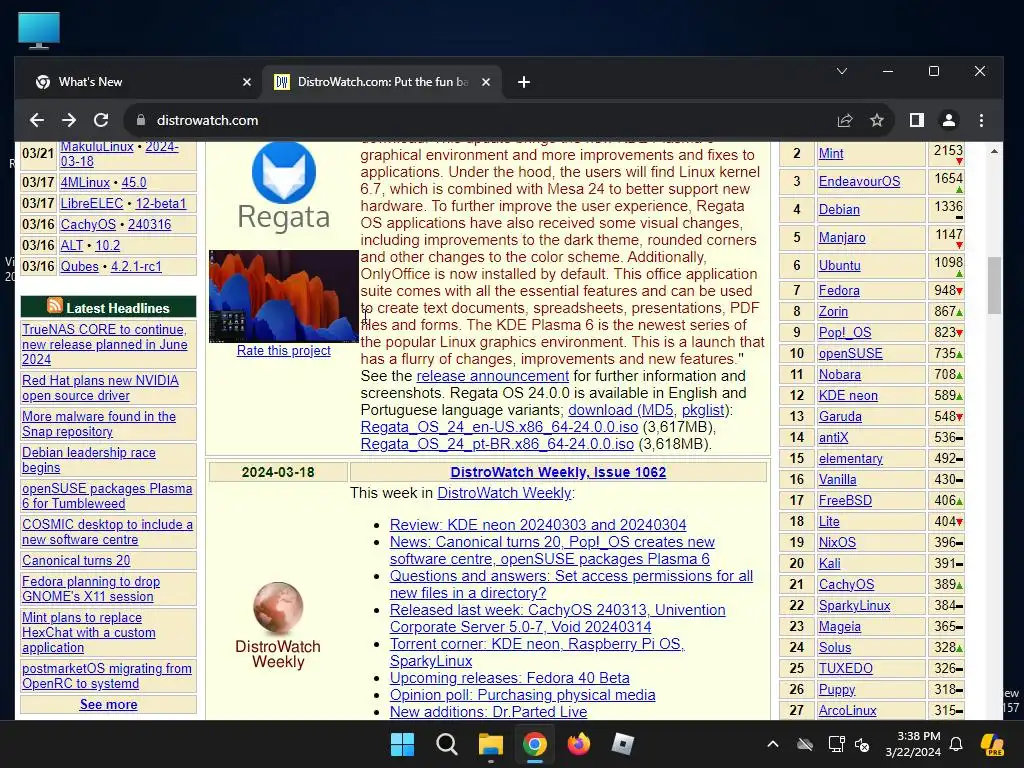
Task: Expand the tab search chevron
Action: 842,71
